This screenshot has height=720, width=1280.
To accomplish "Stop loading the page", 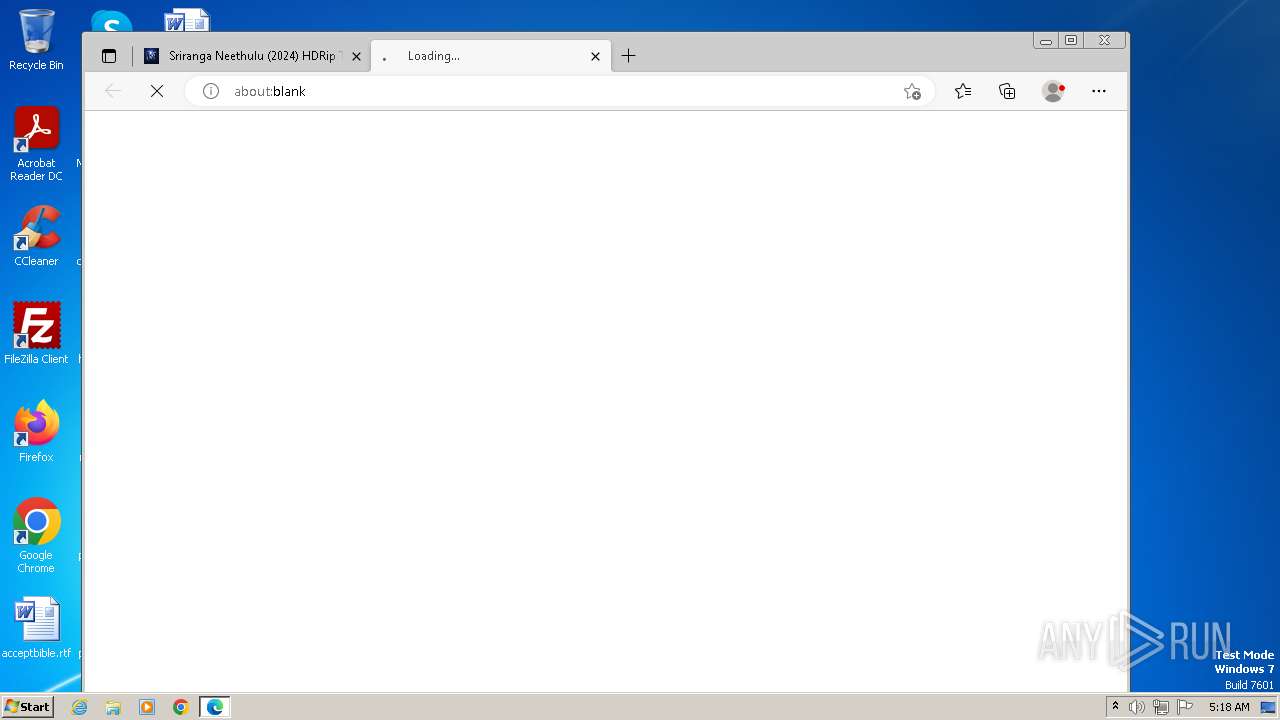I will click(157, 91).
